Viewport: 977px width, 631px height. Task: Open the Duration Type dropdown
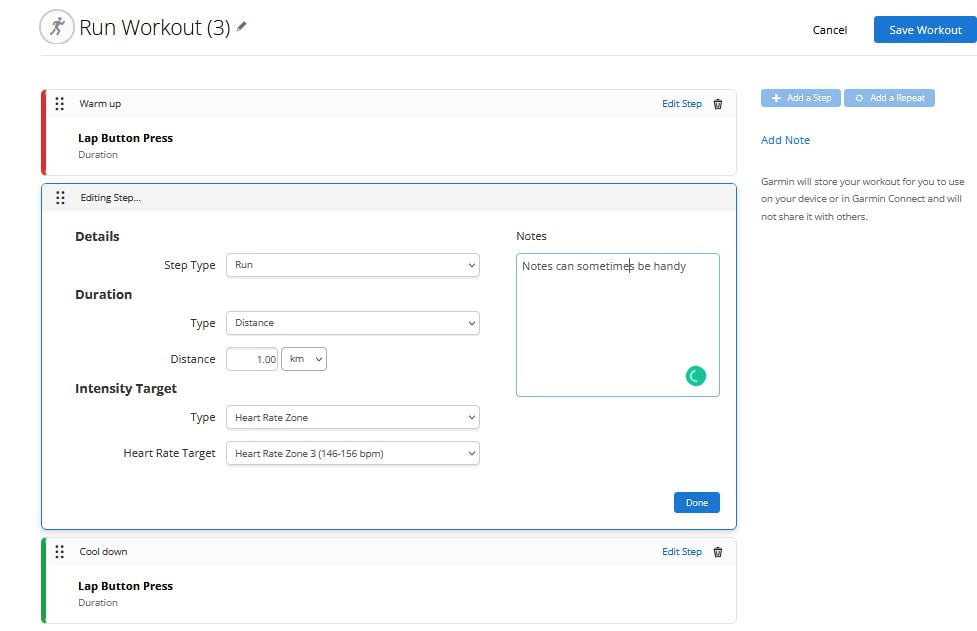pos(353,323)
